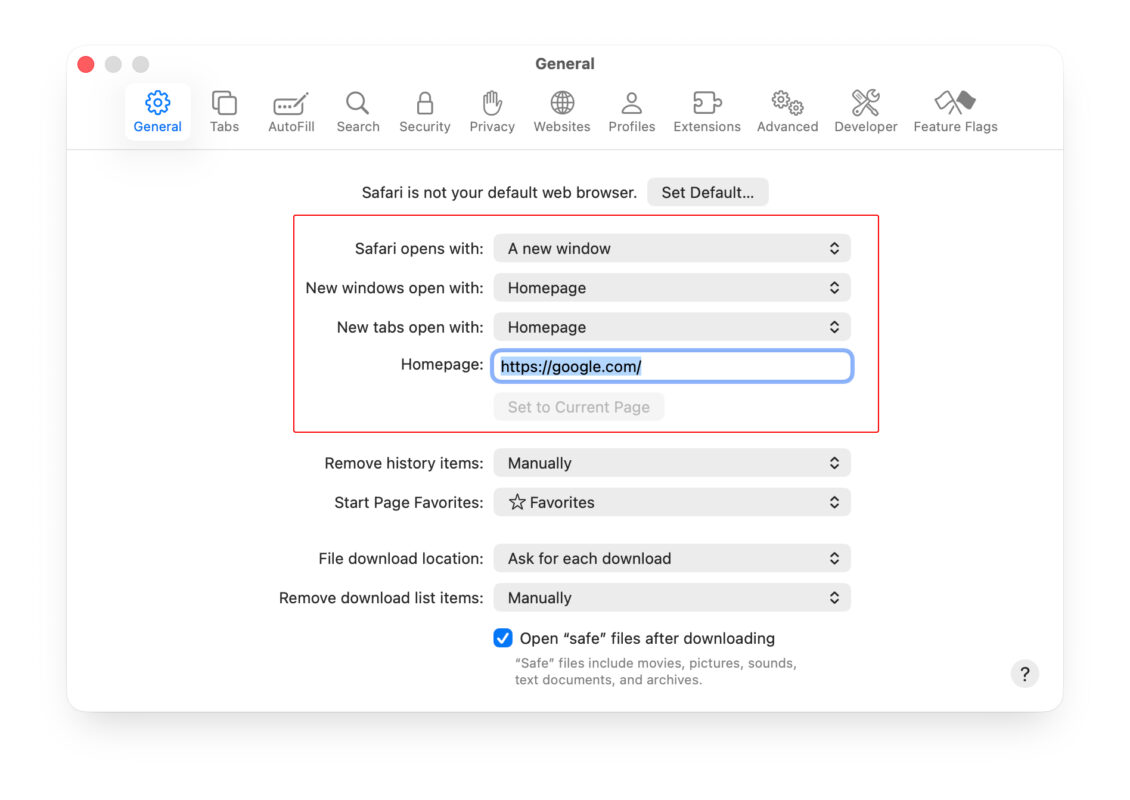This screenshot has width=1130, height=800.
Task: Switch to the Developer tab
Action: (866, 111)
